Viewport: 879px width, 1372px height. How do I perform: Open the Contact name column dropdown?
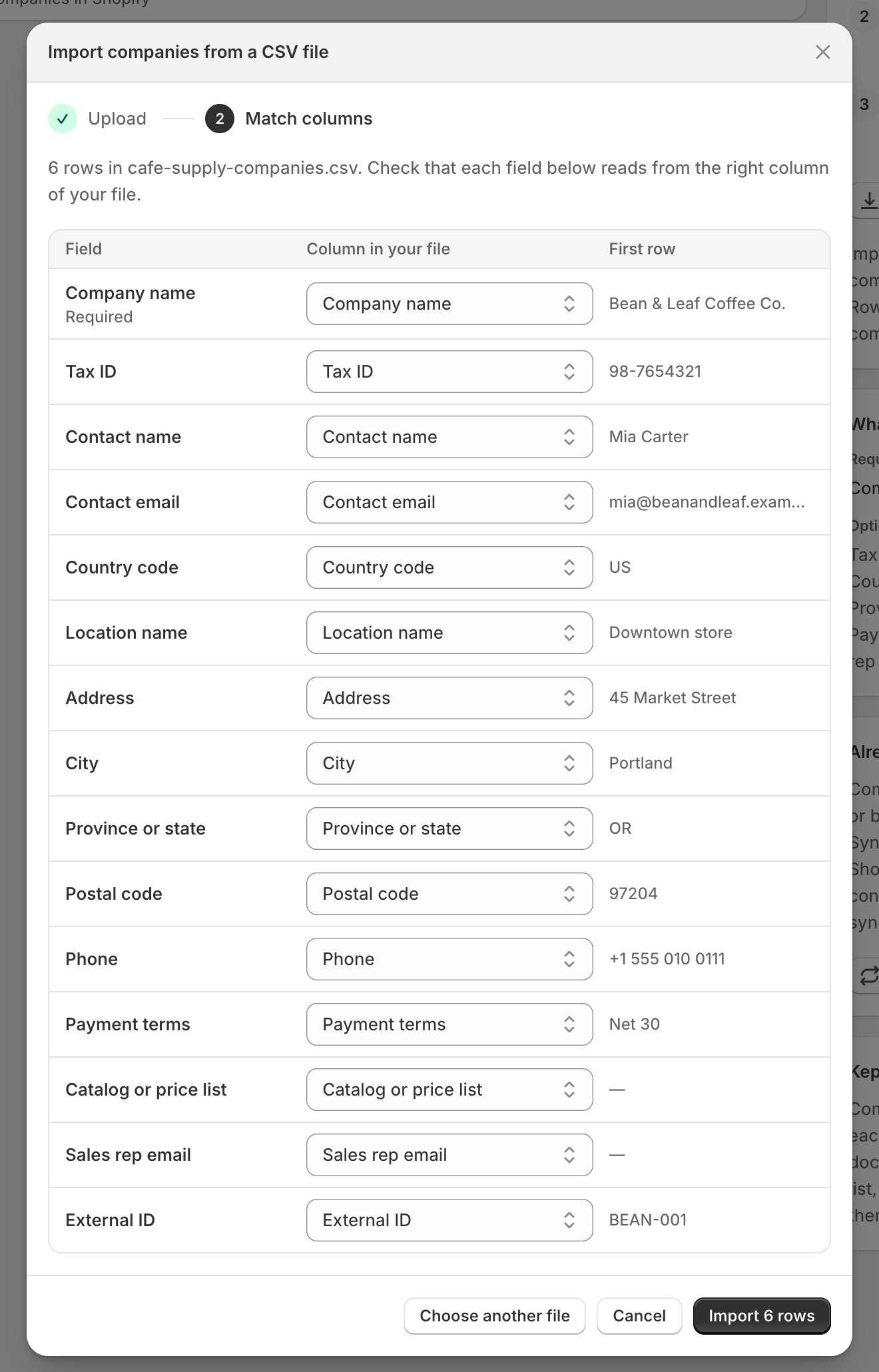tap(449, 437)
